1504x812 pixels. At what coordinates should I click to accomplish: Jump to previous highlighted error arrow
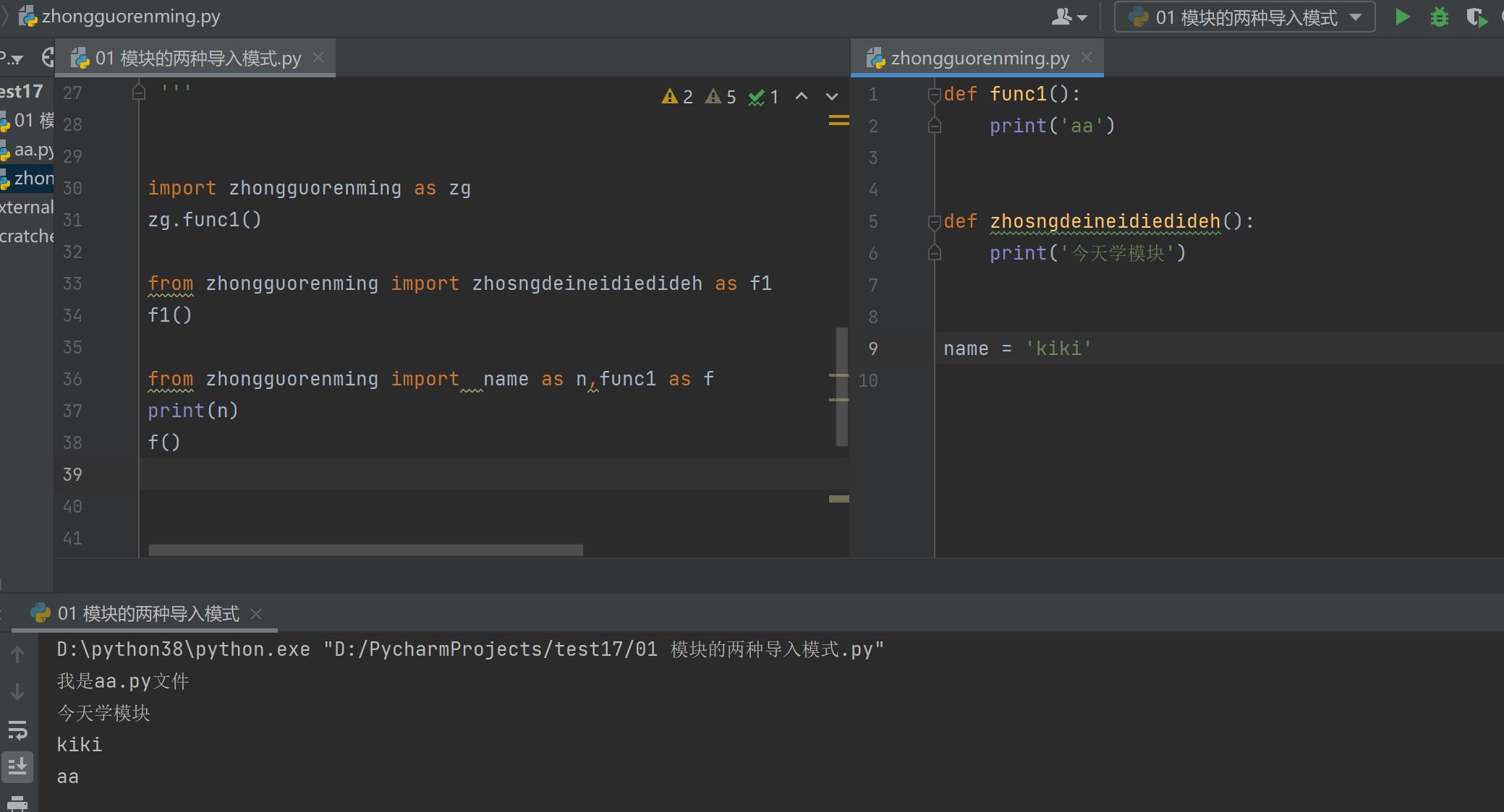[802, 96]
